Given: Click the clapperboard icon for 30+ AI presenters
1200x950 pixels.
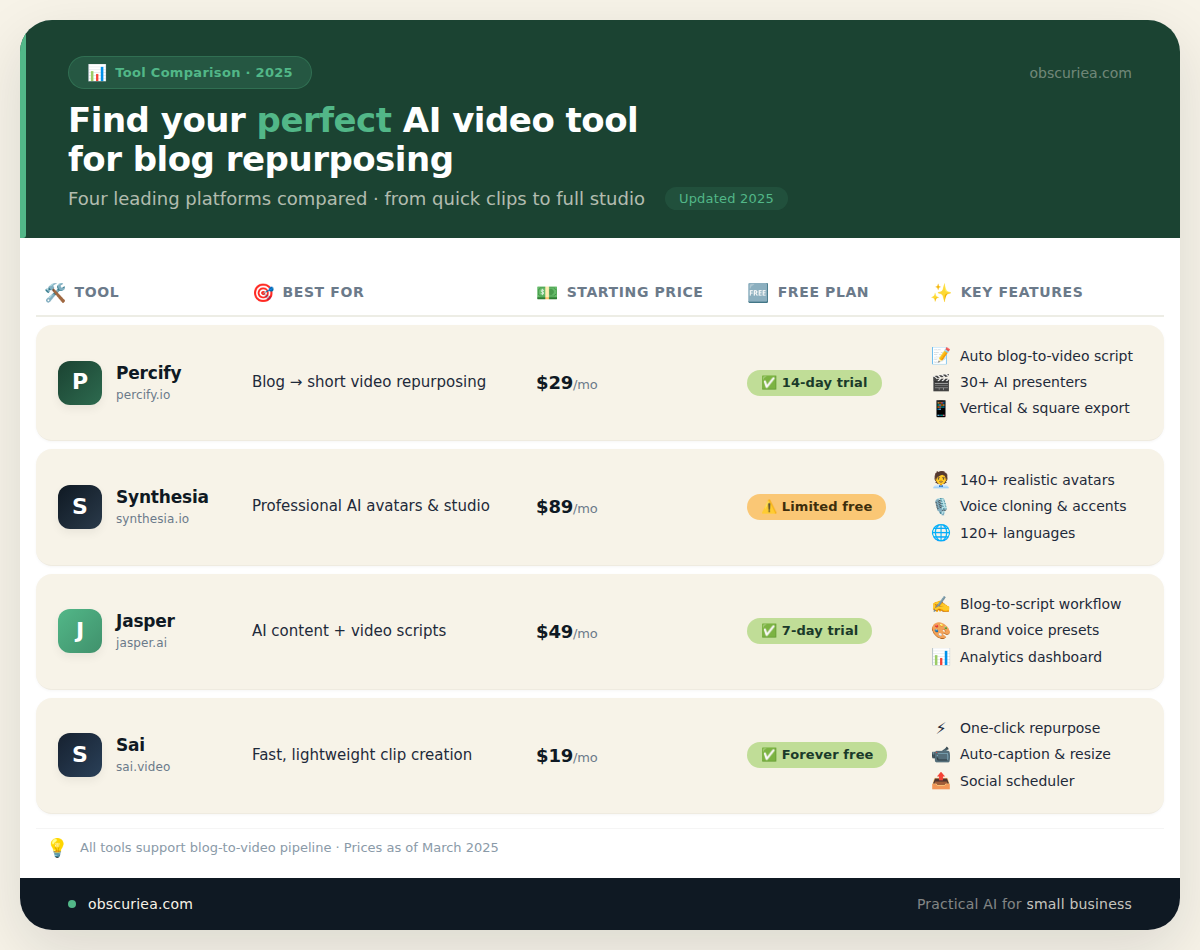Looking at the screenshot, I should [x=941, y=382].
